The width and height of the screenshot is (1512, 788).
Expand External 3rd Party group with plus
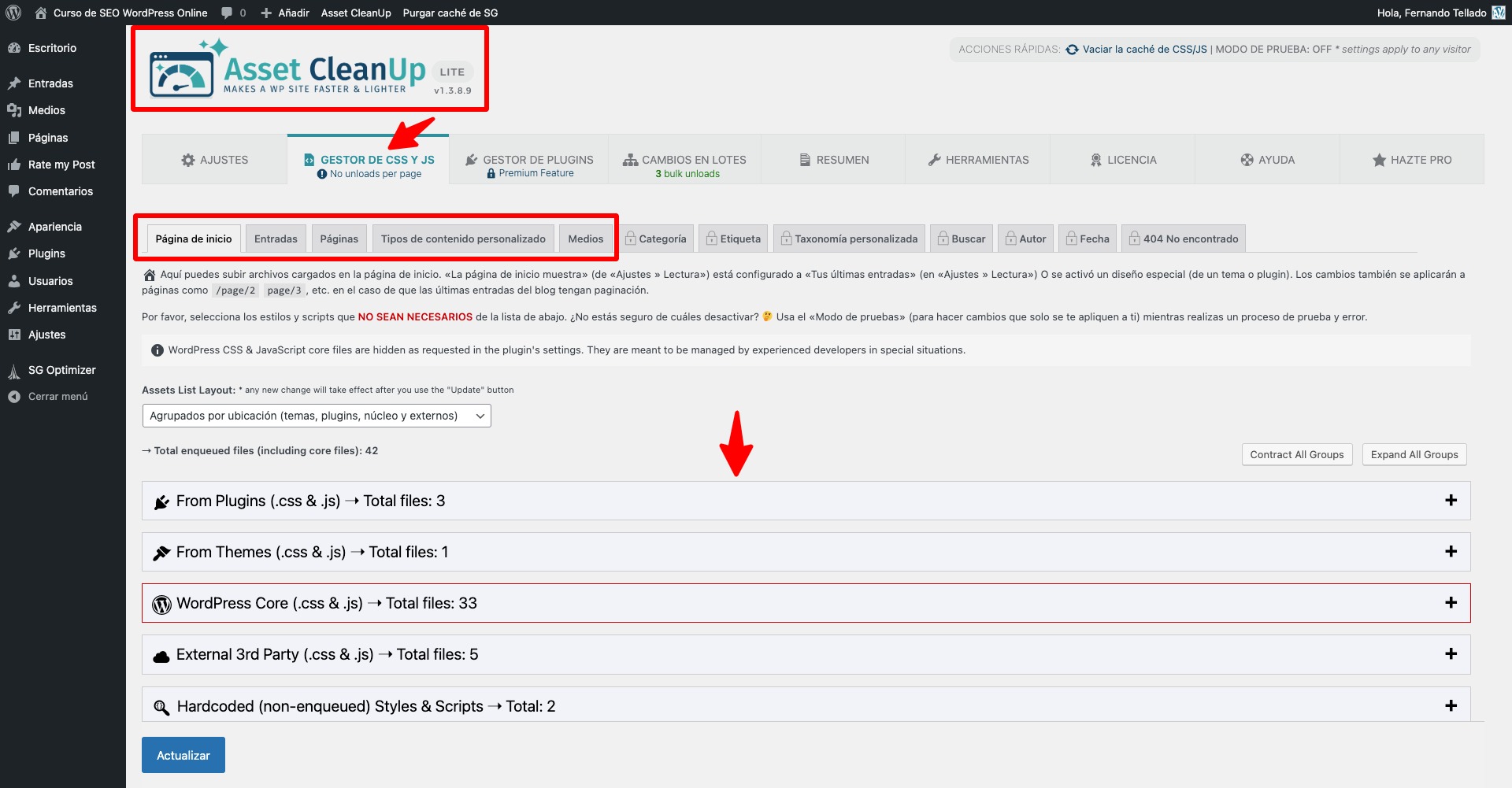(x=1451, y=654)
